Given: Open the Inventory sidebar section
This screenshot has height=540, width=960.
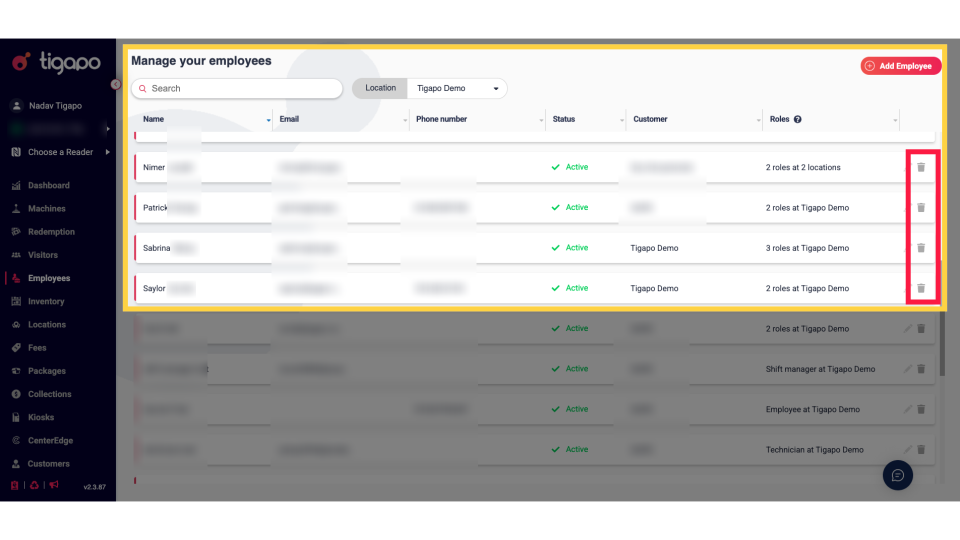Looking at the screenshot, I should (x=46, y=301).
